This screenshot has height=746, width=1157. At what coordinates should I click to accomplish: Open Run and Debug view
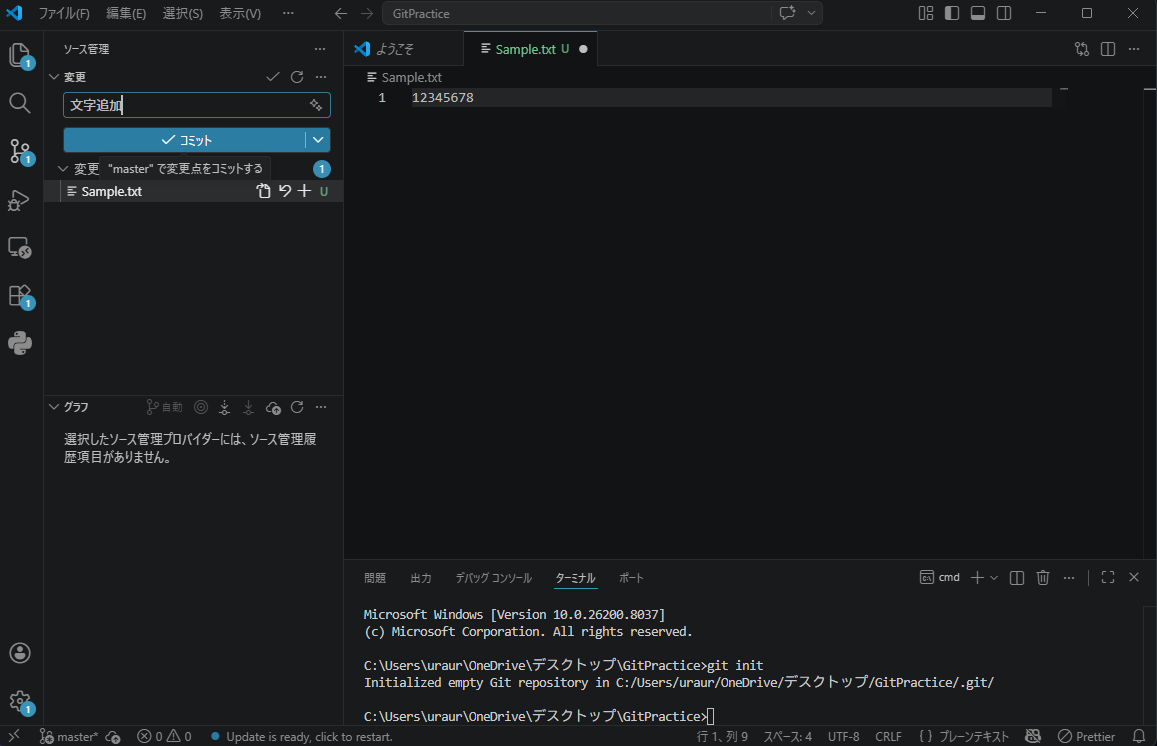(x=20, y=200)
